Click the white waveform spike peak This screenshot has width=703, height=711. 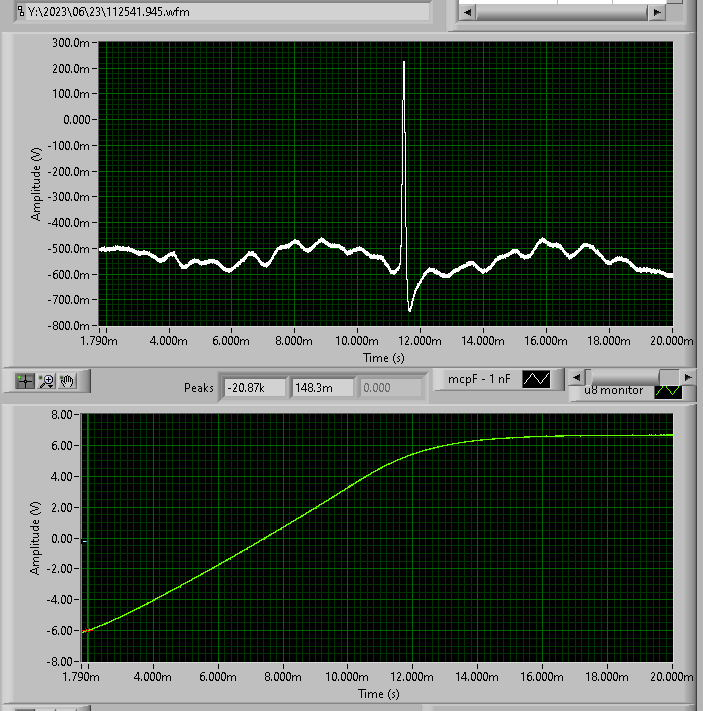click(404, 63)
